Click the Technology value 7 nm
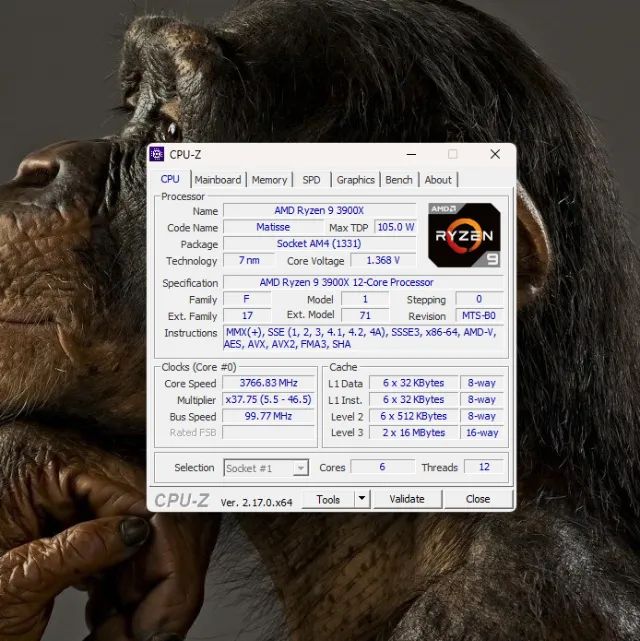The width and height of the screenshot is (640, 641). click(249, 260)
